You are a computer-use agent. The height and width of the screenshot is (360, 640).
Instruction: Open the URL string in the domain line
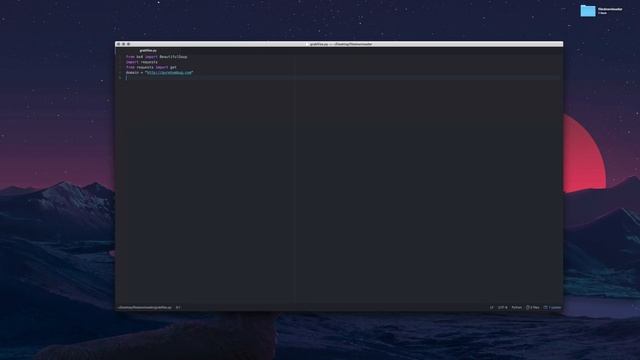pyautogui.click(x=169, y=73)
